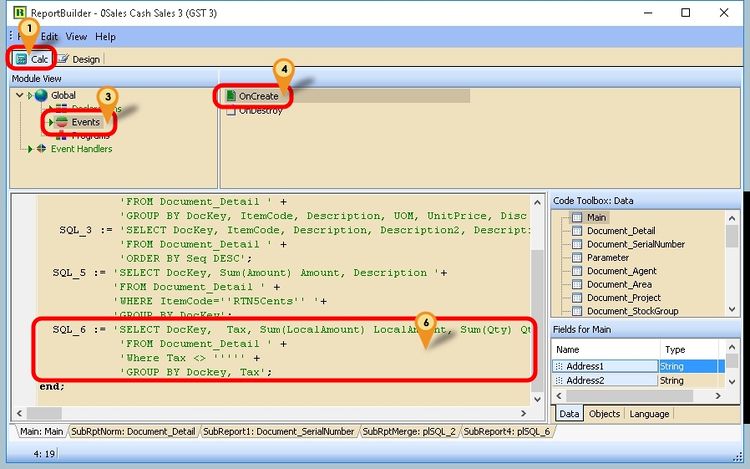Click code editor scroll up arrow
Screen dimensions: 750x469
(x=537, y=202)
